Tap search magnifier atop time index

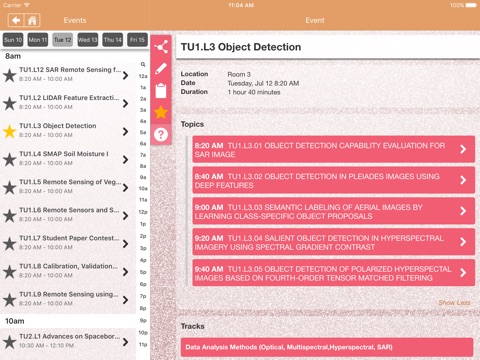143,64
